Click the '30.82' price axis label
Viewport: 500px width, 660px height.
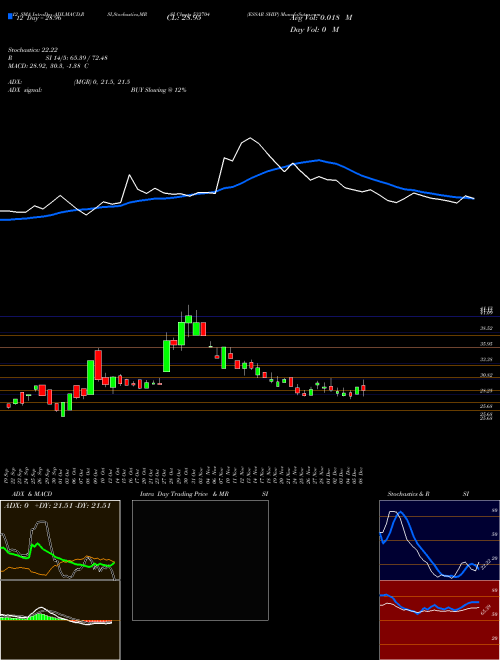point(486,375)
